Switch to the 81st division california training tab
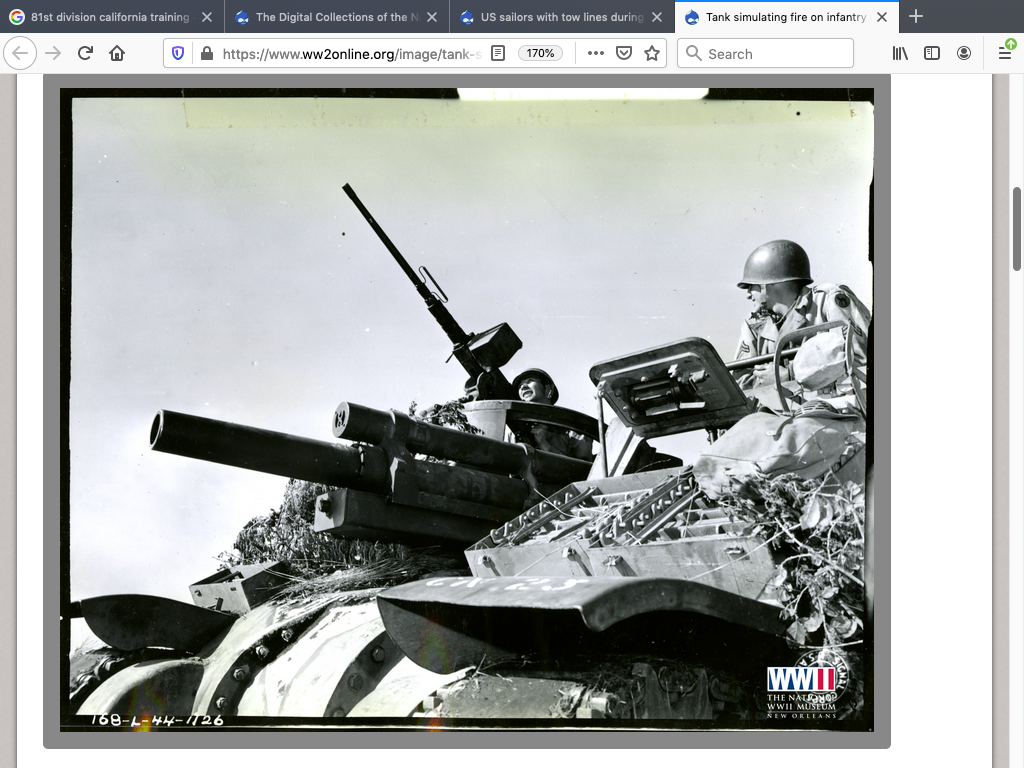This screenshot has width=1024, height=768. point(100,17)
